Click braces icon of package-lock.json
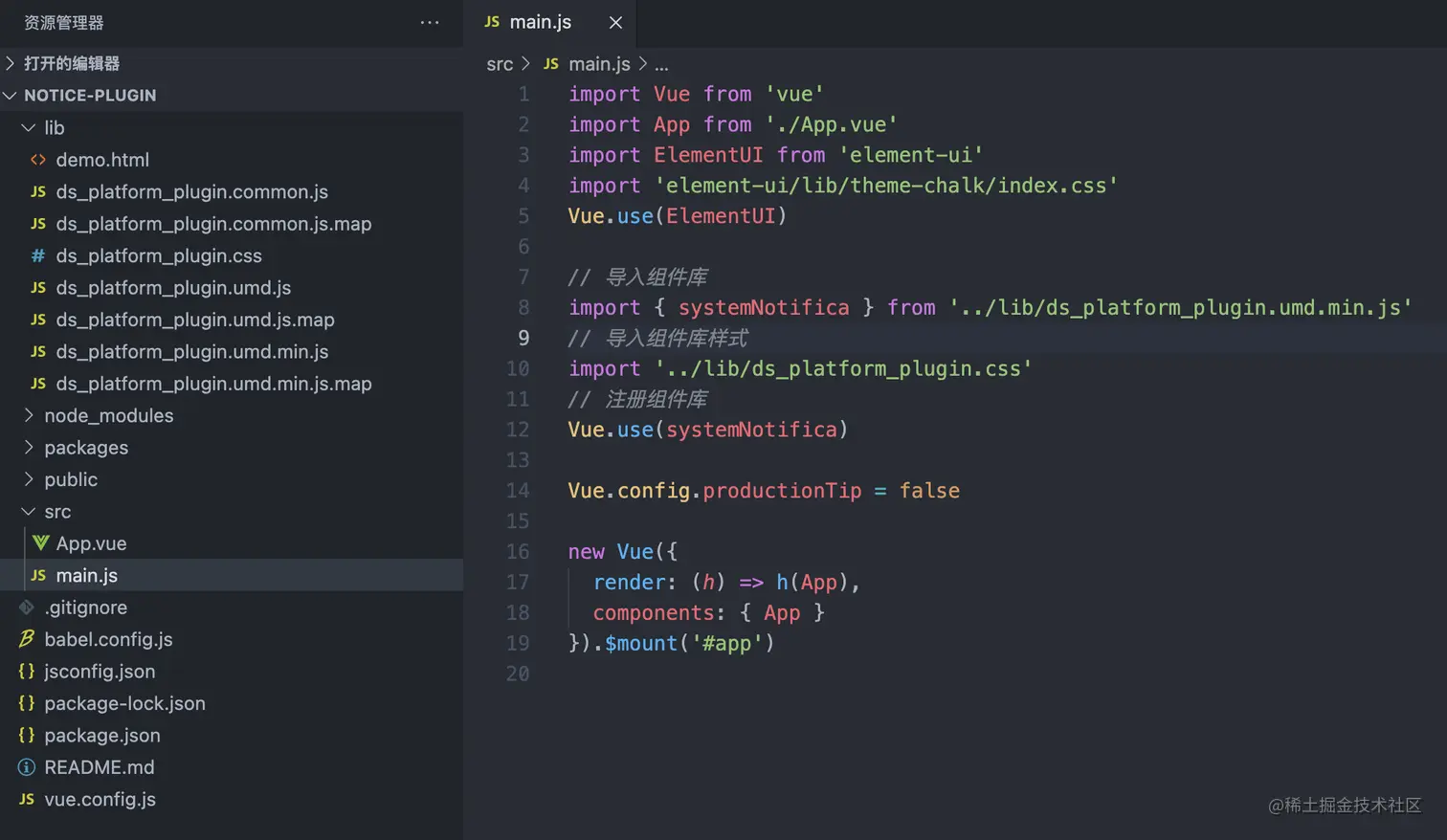The height and width of the screenshot is (840, 1447). coord(27,703)
